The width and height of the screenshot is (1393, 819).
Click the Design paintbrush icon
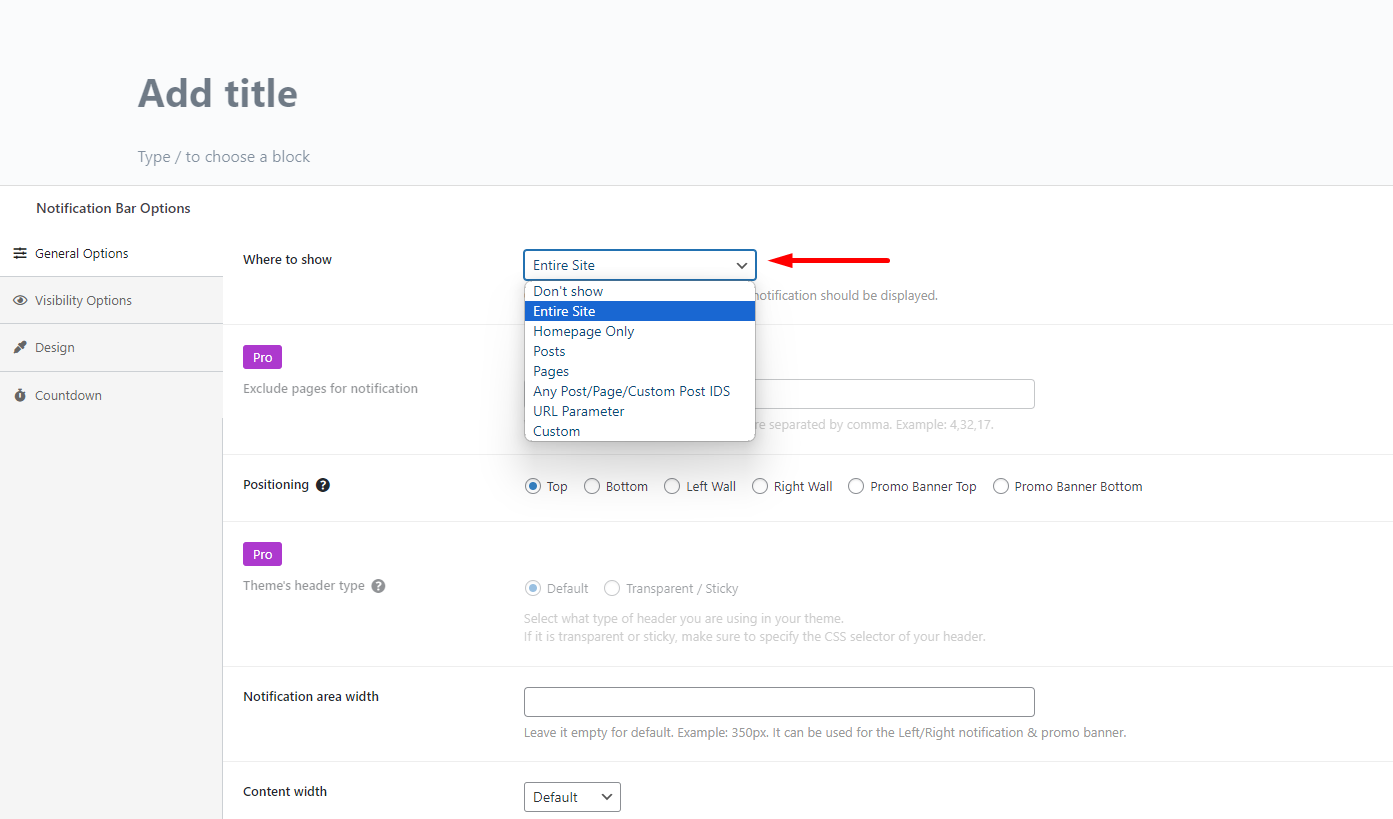[20, 348]
